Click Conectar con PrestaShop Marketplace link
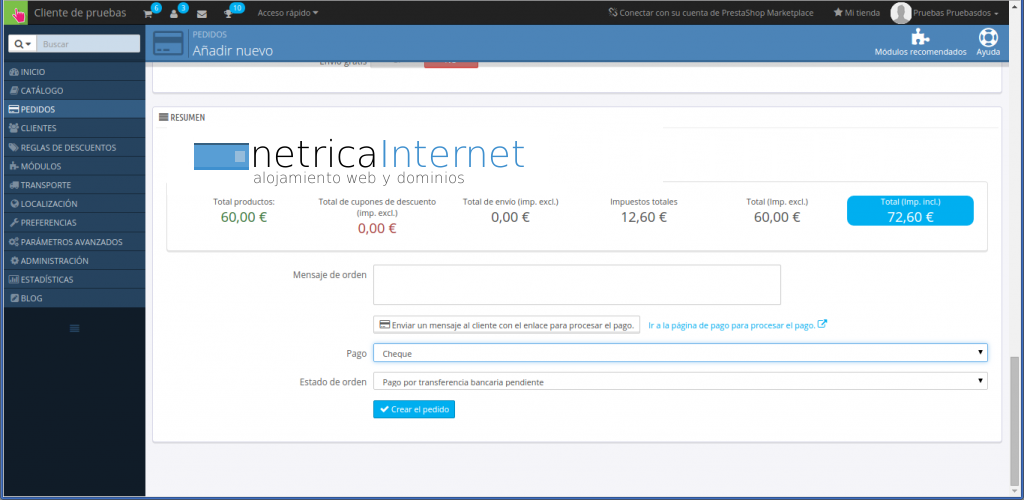This screenshot has width=1024, height=500. point(711,13)
